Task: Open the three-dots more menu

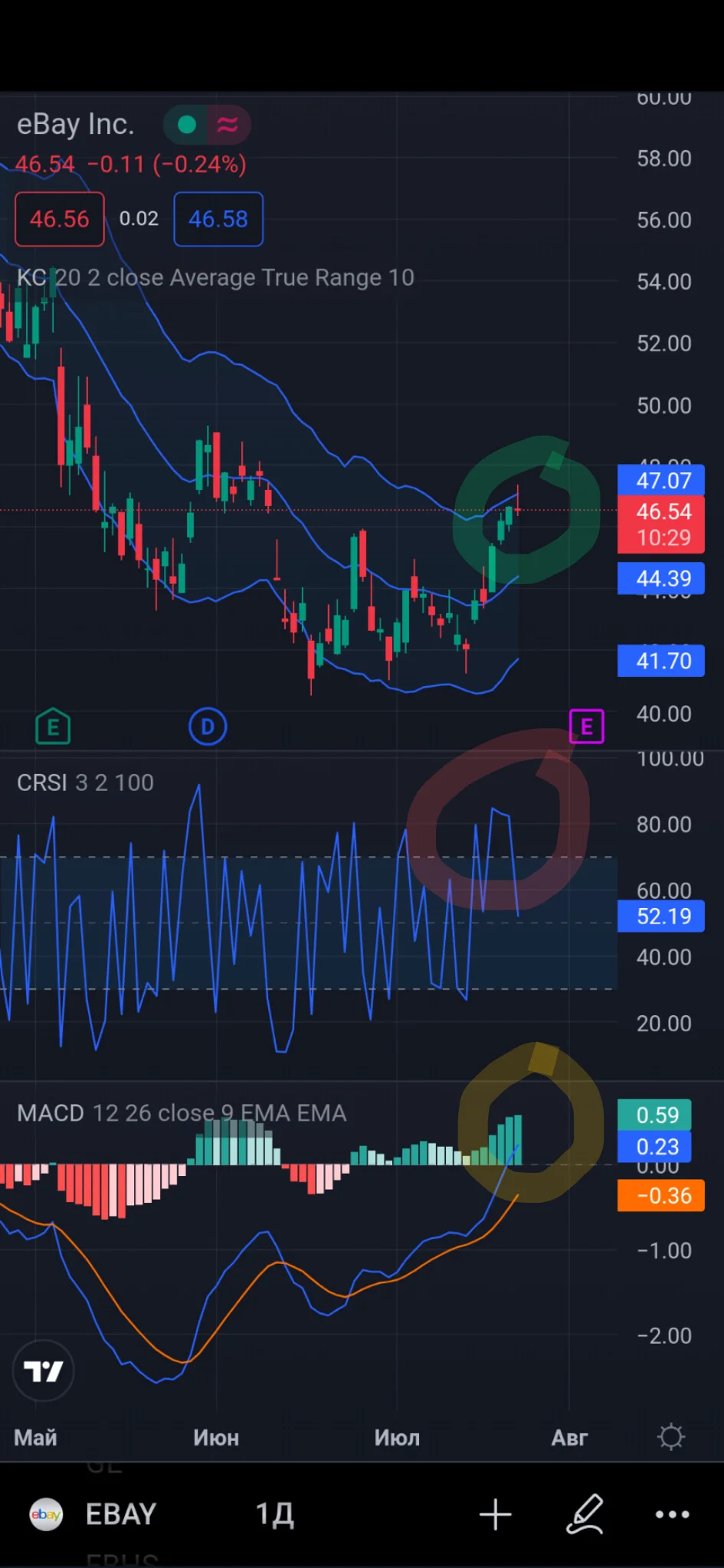Action: (672, 1514)
